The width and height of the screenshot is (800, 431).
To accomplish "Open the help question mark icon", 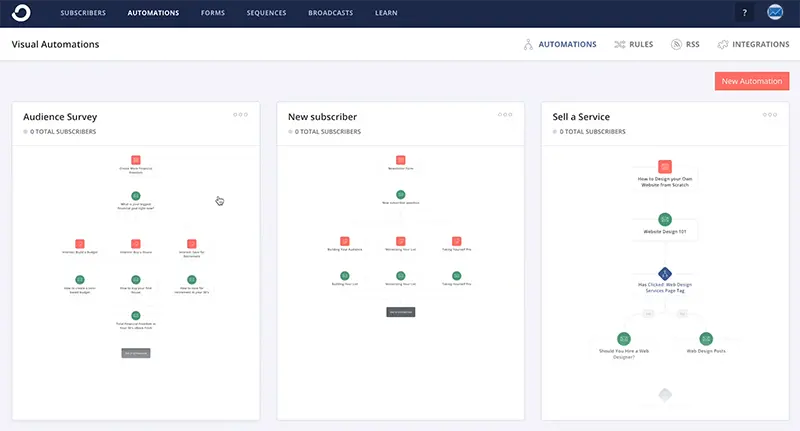I will click(x=744, y=13).
